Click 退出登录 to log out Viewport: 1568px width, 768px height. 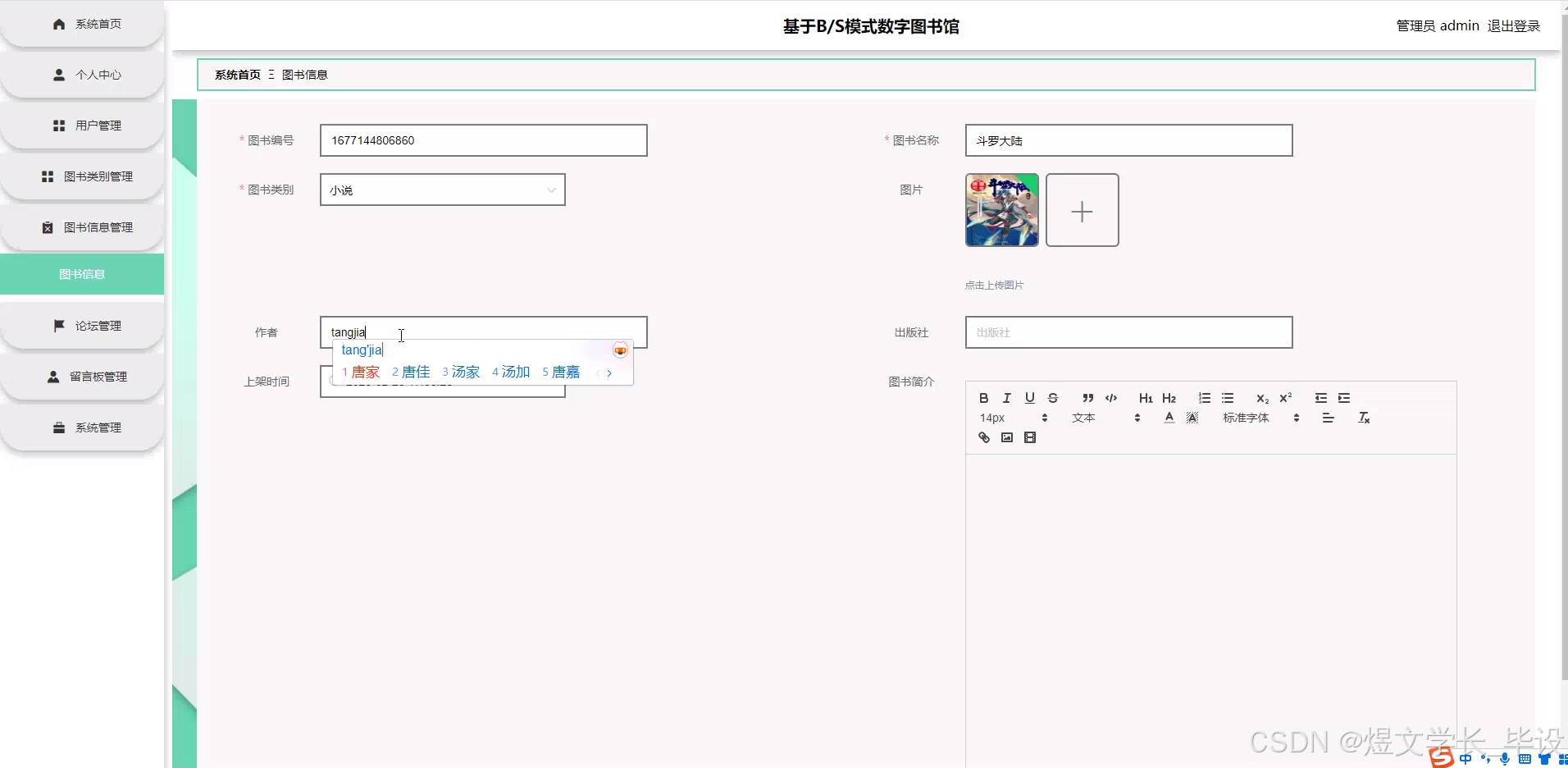[1514, 25]
